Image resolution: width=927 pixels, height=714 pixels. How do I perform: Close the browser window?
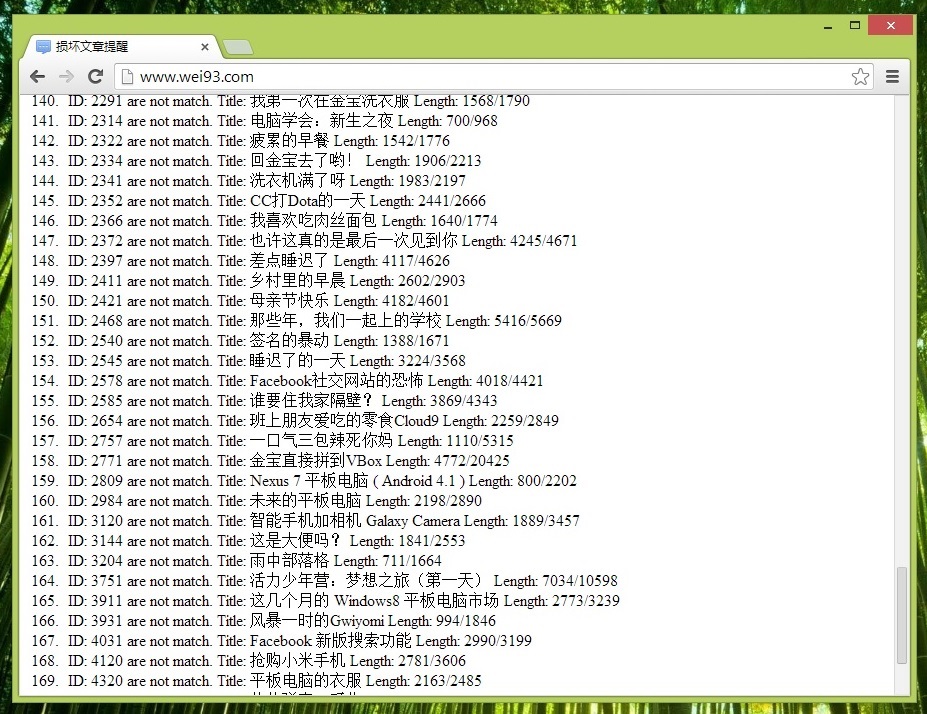tap(890, 25)
